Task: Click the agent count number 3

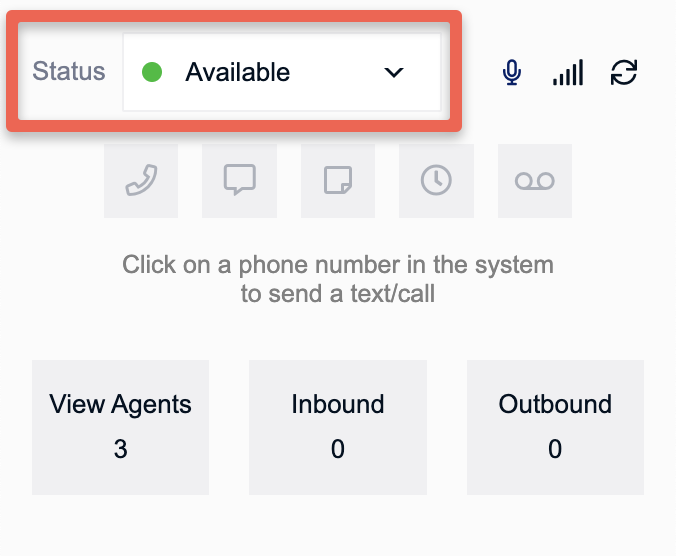Action: pos(120,450)
